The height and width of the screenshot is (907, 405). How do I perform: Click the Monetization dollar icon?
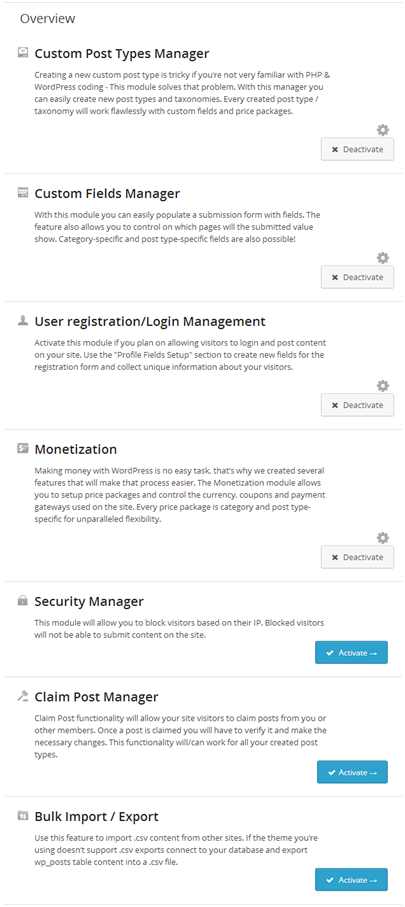(23, 448)
